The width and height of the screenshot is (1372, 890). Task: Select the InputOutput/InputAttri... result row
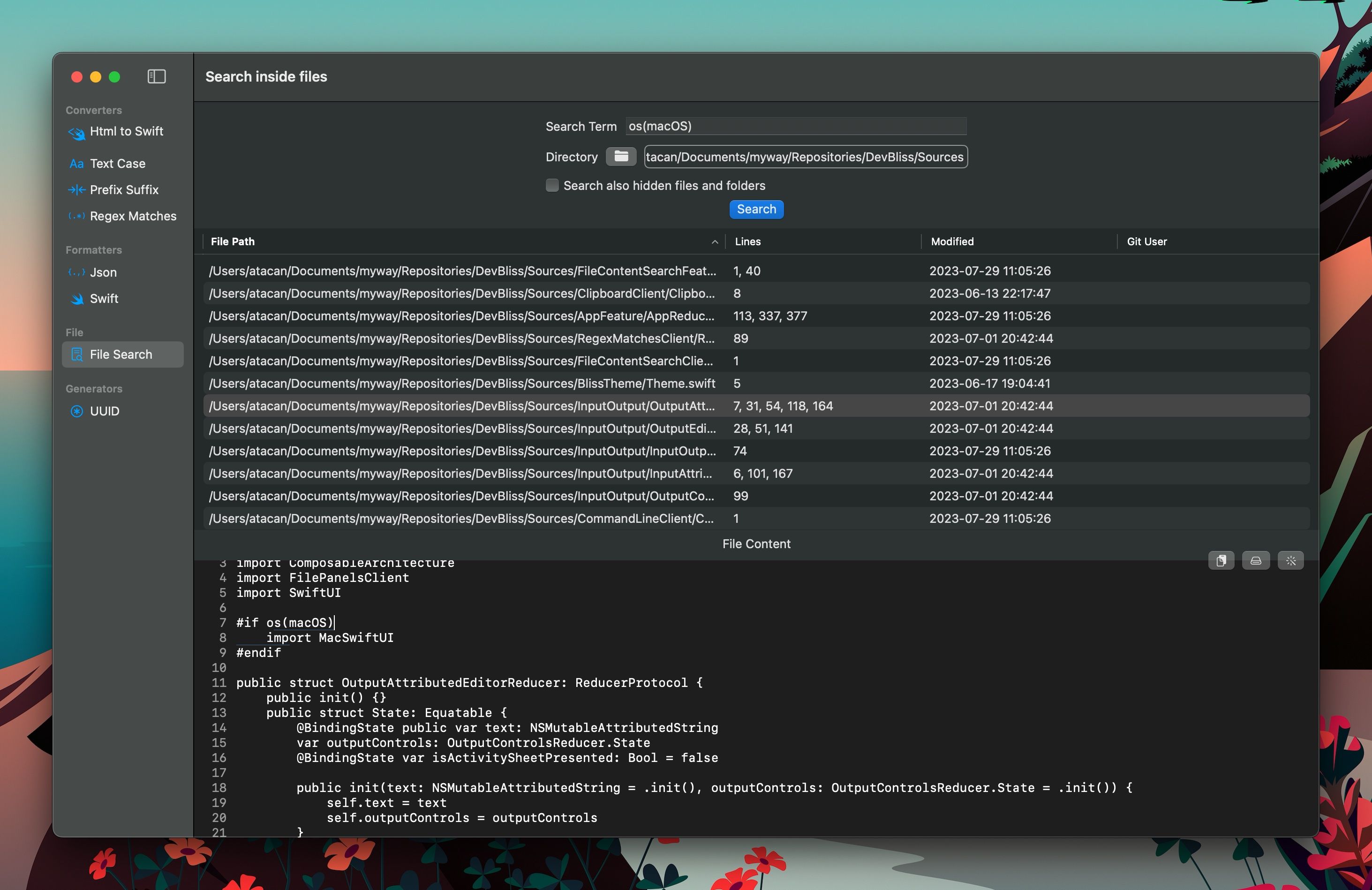click(756, 473)
